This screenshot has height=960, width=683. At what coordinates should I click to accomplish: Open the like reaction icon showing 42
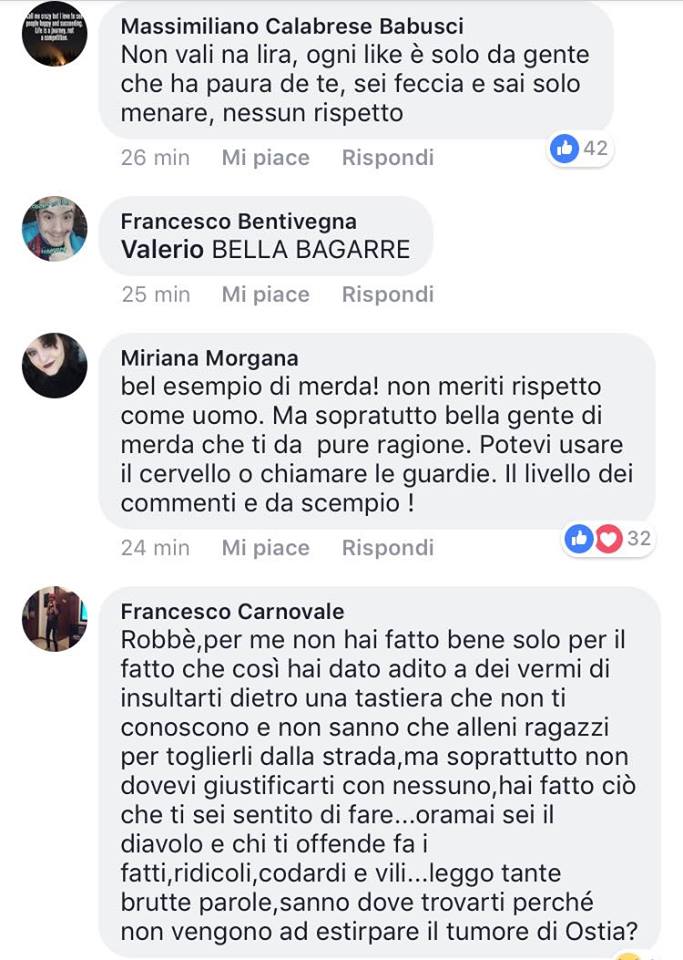(x=564, y=148)
